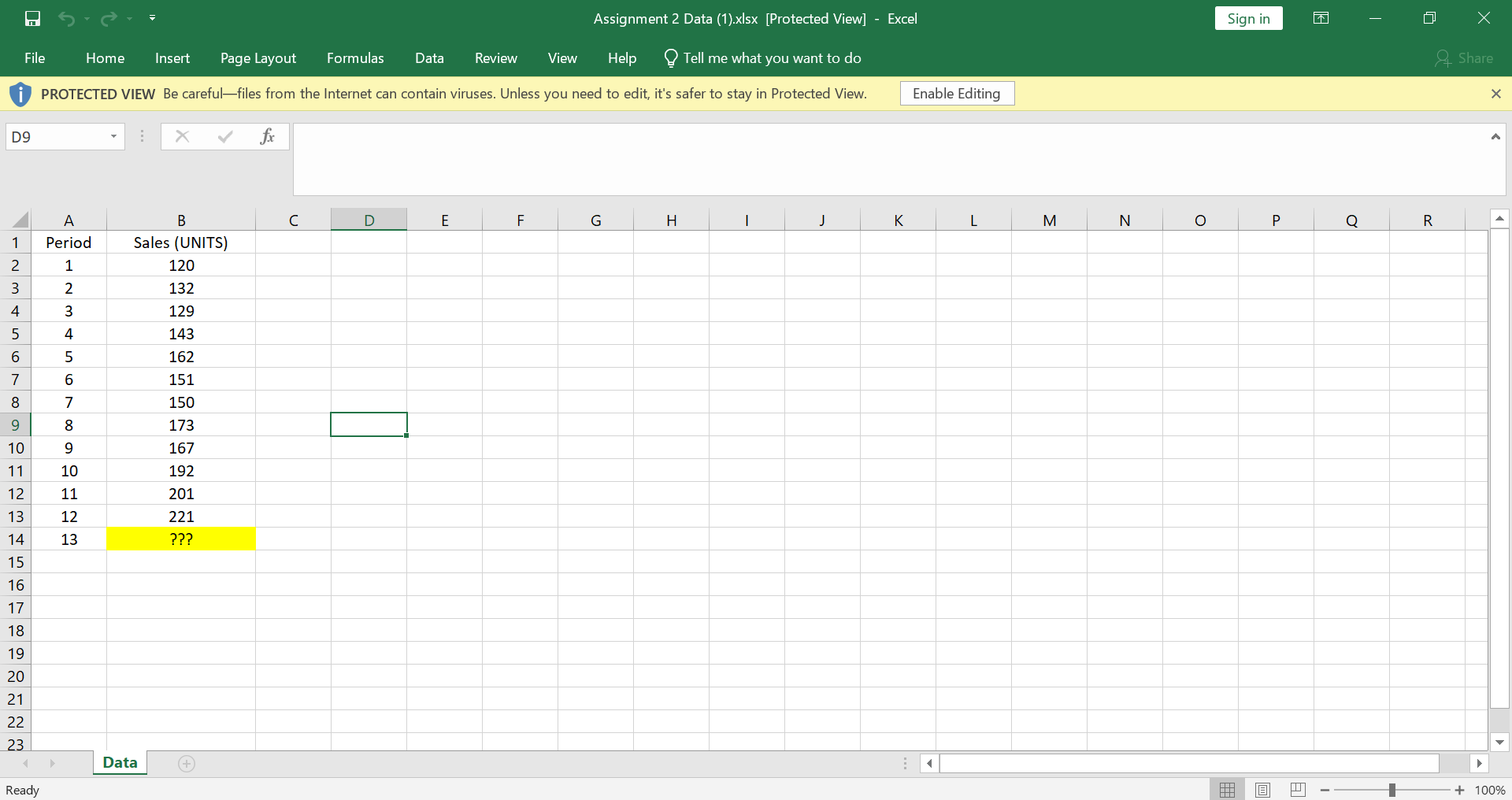Click the Ribbon Display Options icon

1321,17
